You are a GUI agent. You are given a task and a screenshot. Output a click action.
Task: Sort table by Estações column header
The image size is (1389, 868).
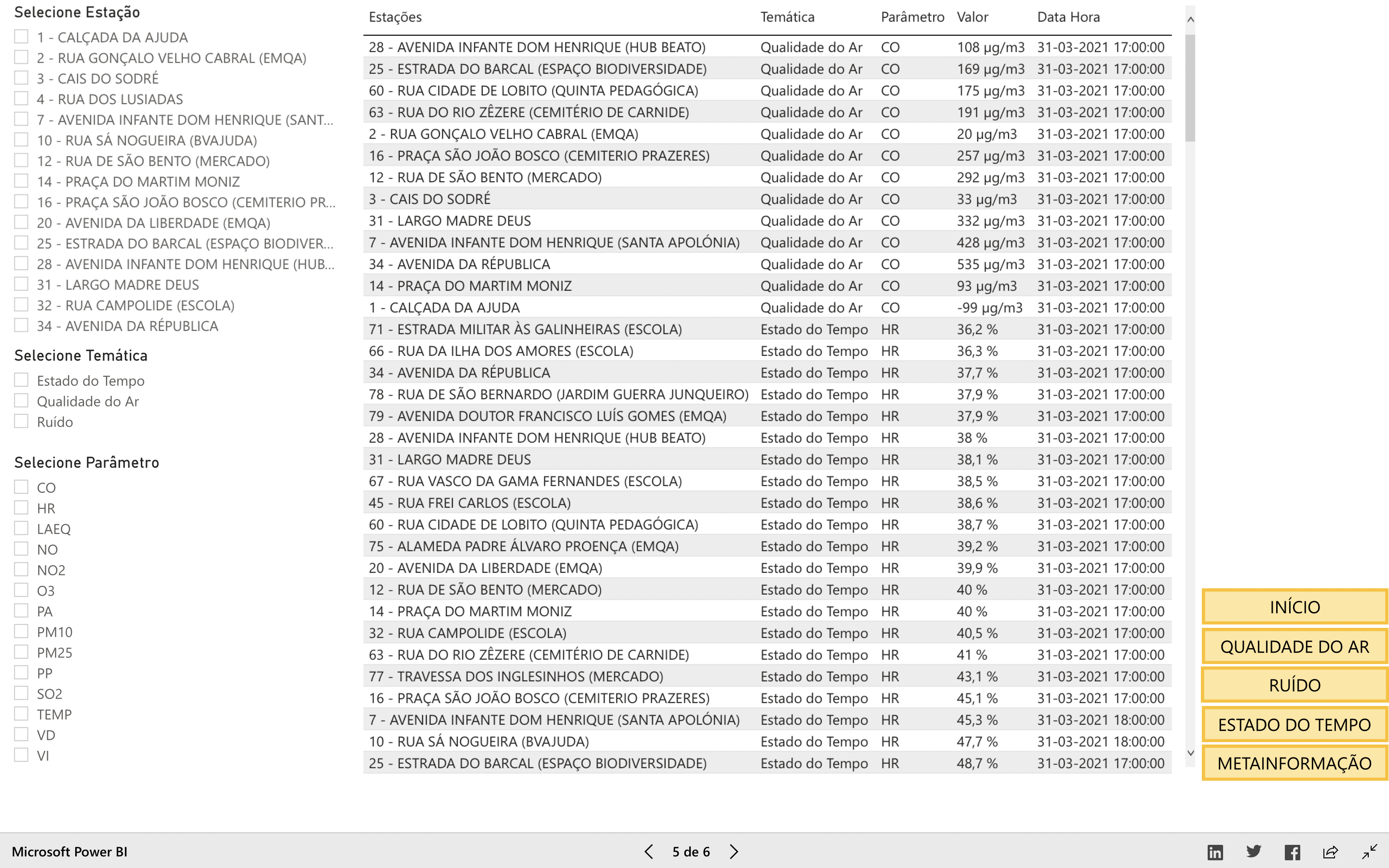(395, 17)
